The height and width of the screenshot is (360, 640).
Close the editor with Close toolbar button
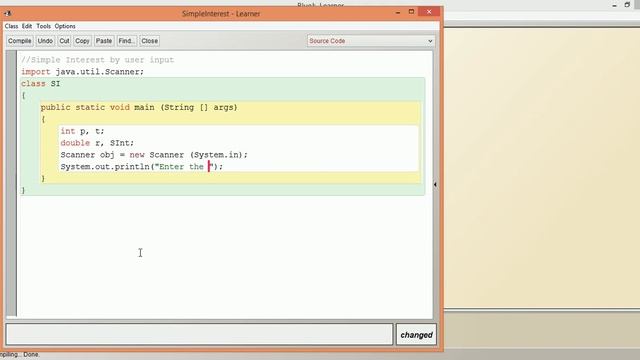tap(149, 41)
